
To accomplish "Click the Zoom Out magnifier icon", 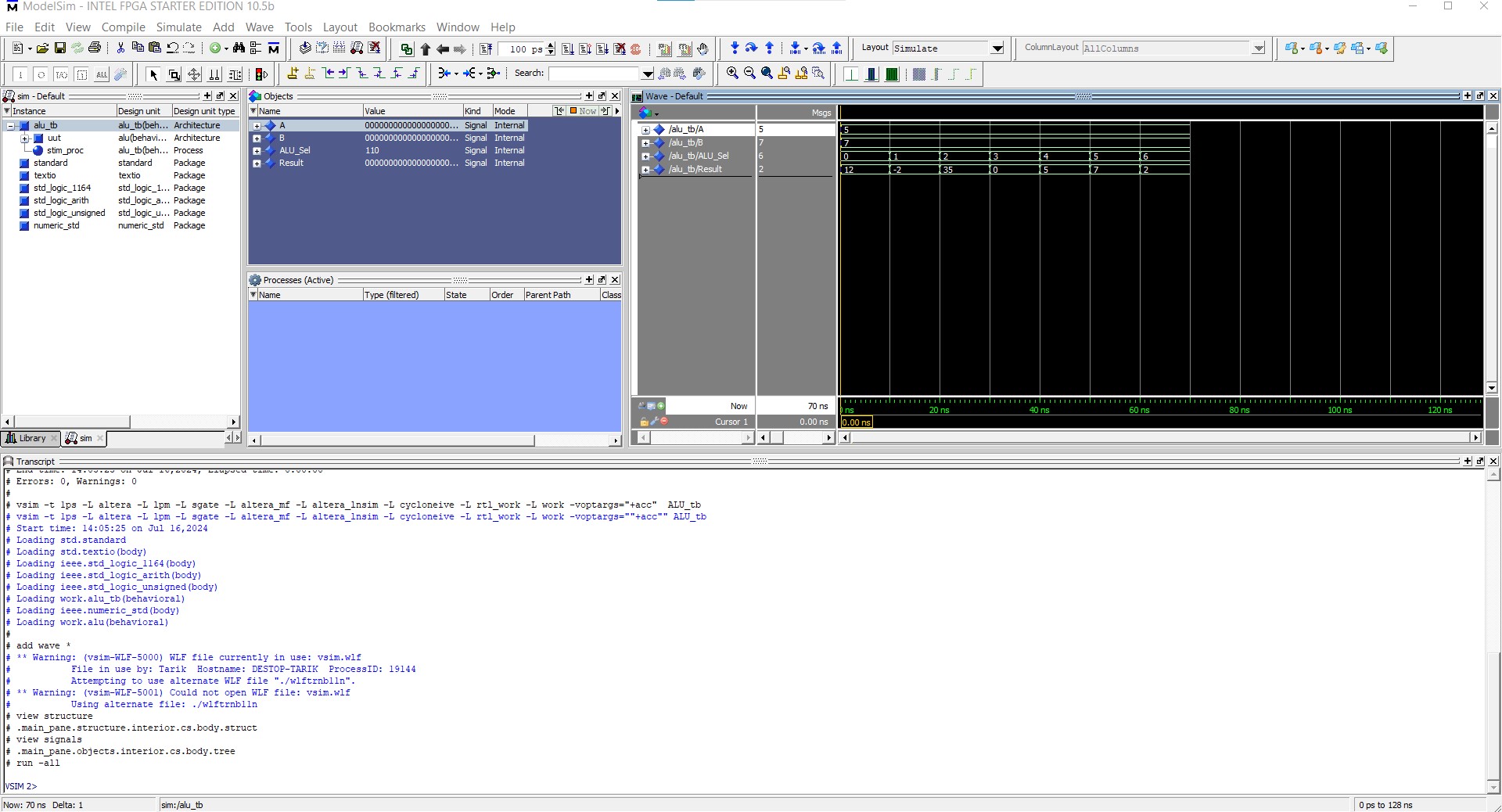I will coord(749,74).
